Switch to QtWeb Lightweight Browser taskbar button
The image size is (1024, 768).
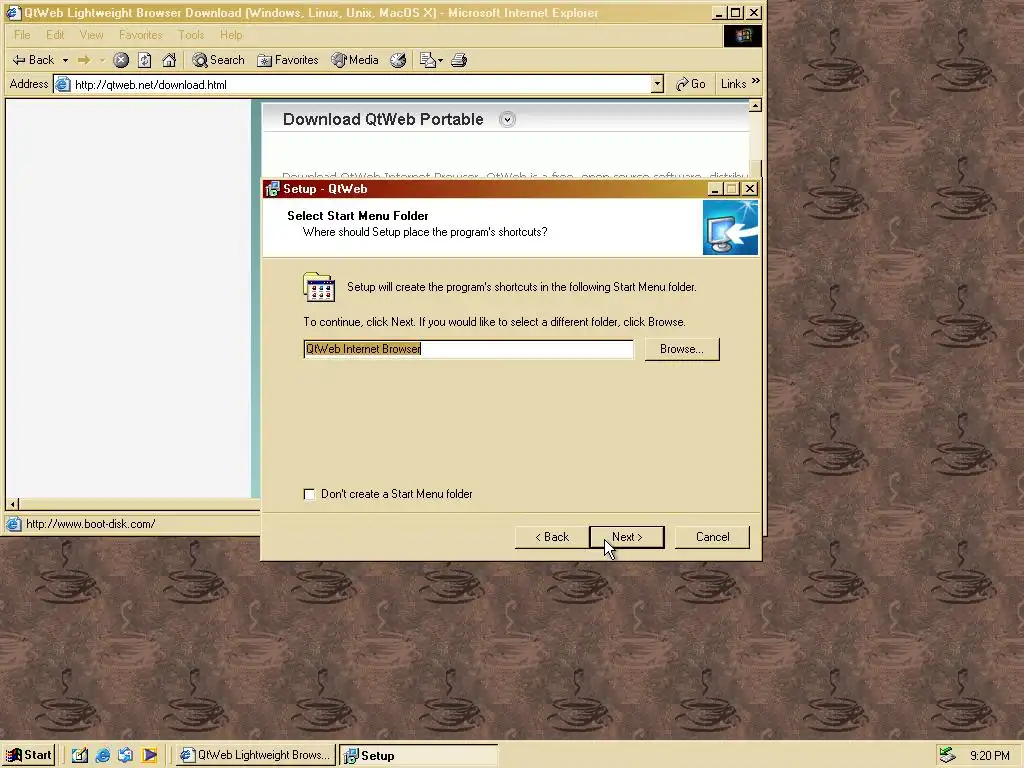pyautogui.click(x=255, y=755)
